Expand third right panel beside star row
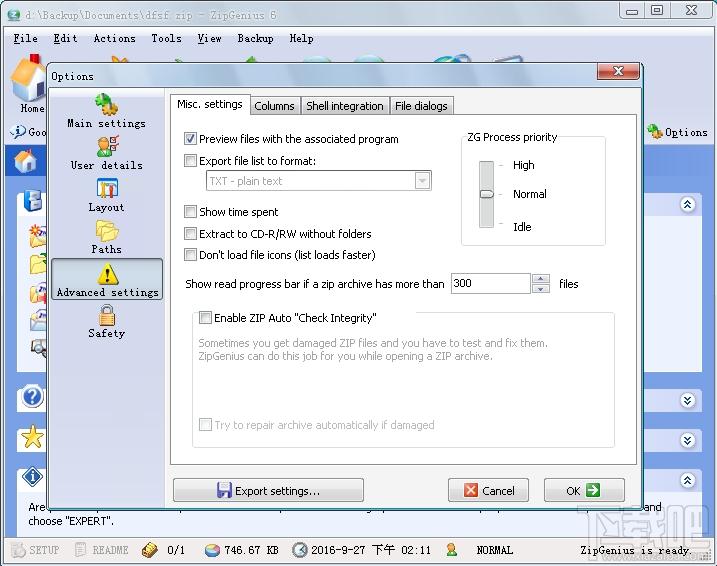 tap(687, 440)
